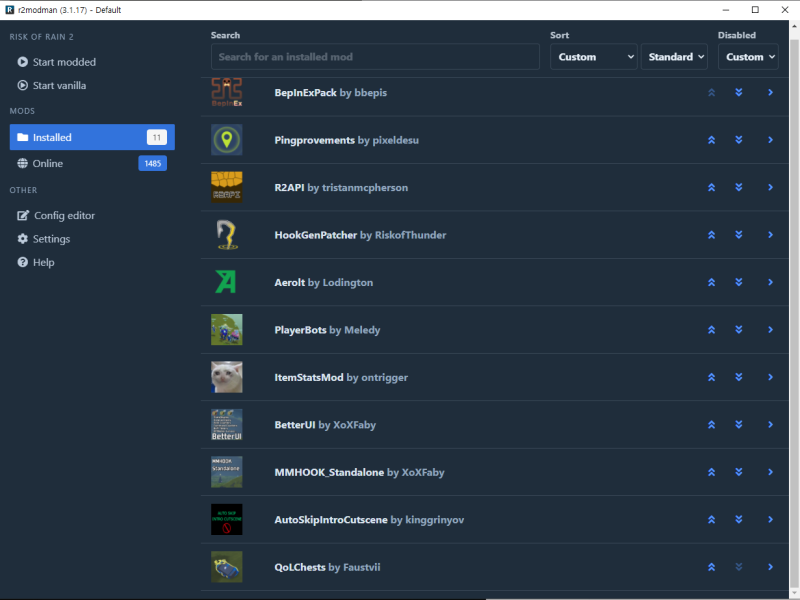Select the AutoSkipIntroCutscene mod name
Image resolution: width=800 pixels, height=600 pixels.
tap(331, 519)
